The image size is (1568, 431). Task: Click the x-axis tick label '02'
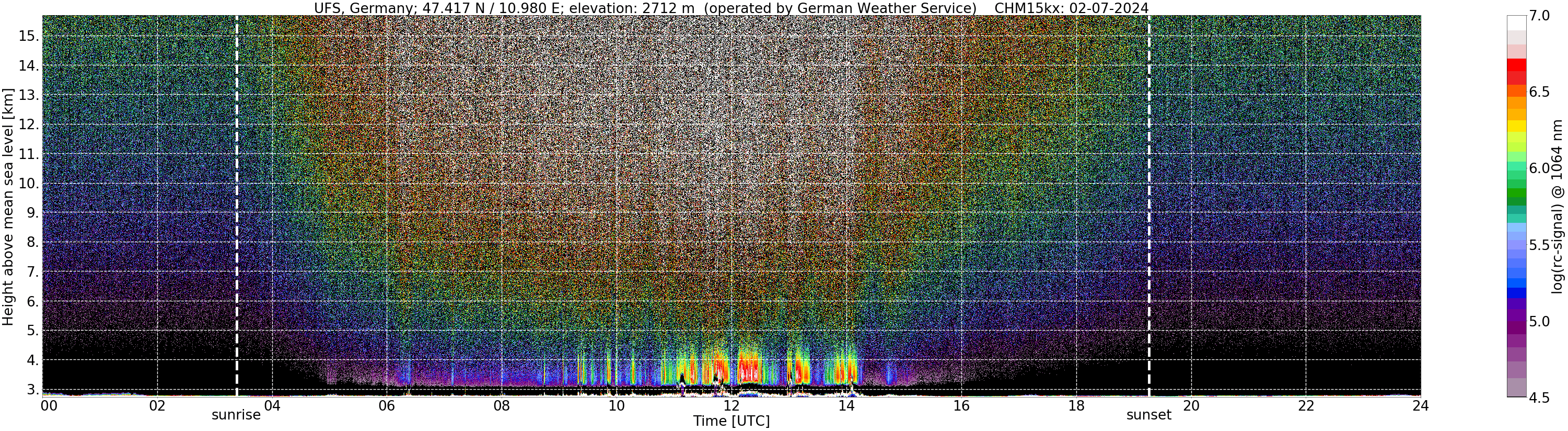157,406
